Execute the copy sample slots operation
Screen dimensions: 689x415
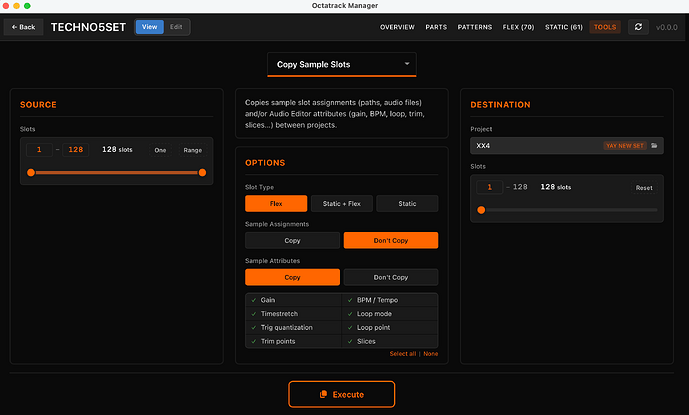[x=341, y=394]
